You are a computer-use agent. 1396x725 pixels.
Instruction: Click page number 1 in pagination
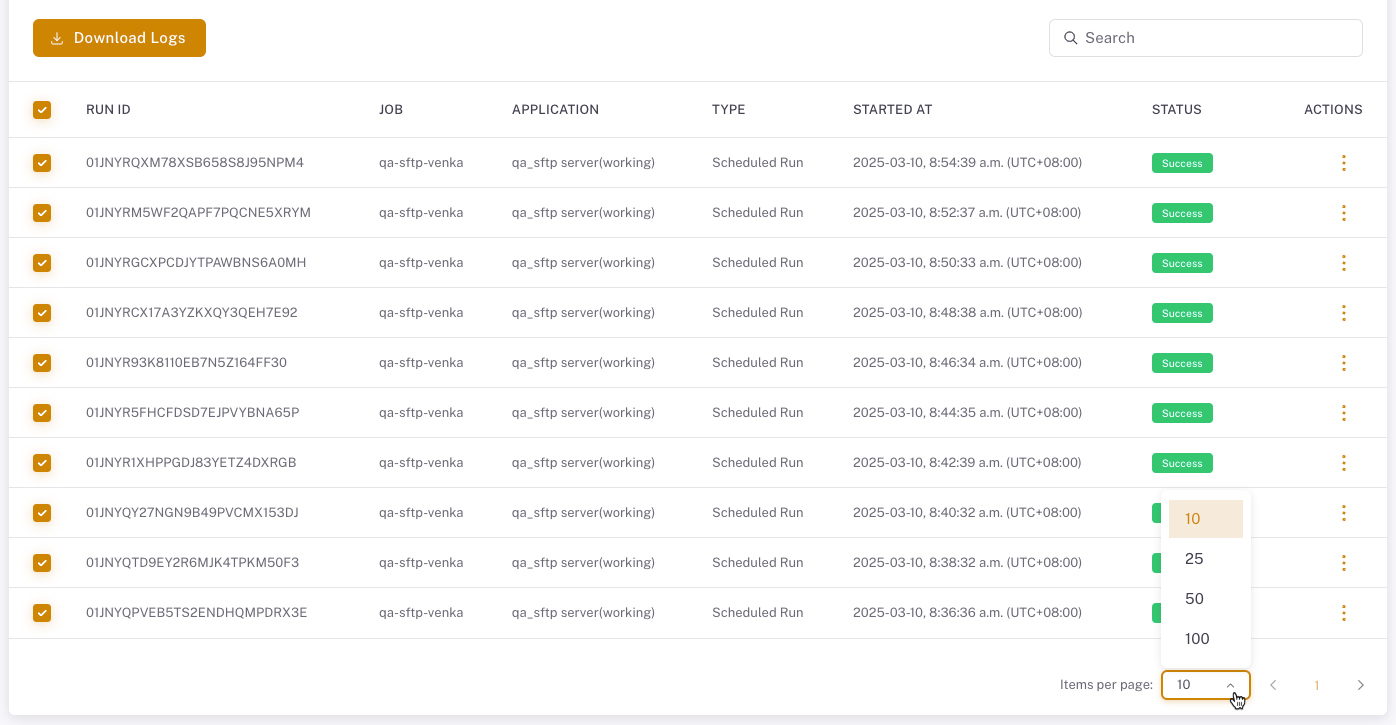[1317, 685]
